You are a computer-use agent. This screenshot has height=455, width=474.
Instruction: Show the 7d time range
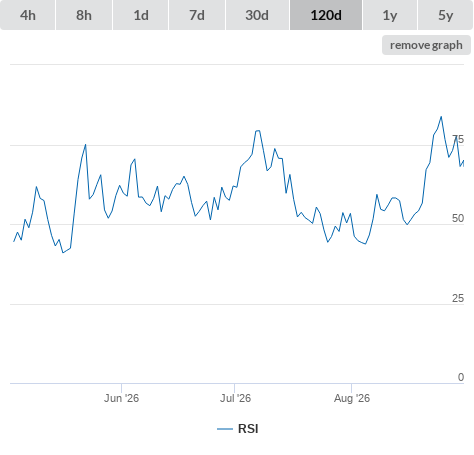[197, 15]
